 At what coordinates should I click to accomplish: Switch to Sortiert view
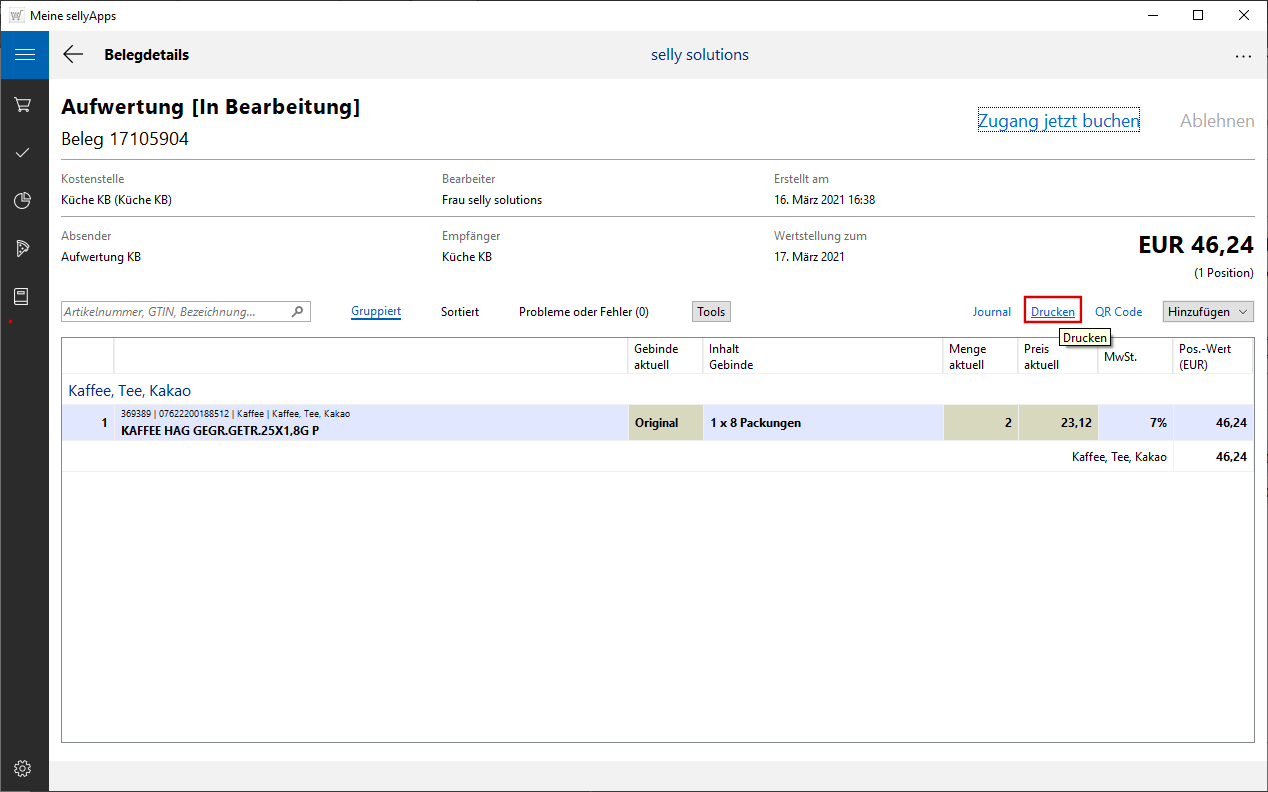click(460, 312)
